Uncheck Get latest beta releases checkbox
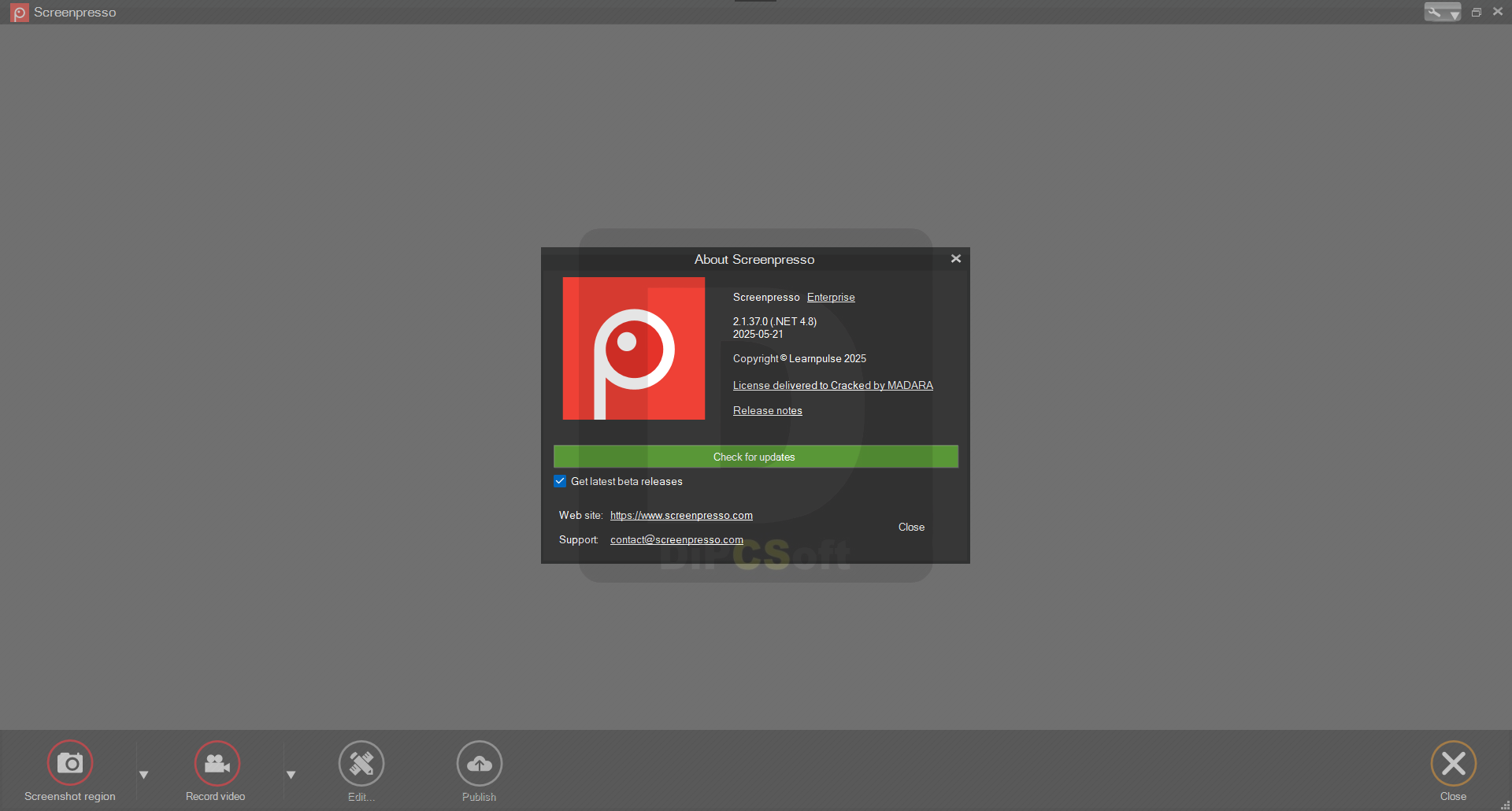Screen dimensions: 1512x811 pos(560,481)
